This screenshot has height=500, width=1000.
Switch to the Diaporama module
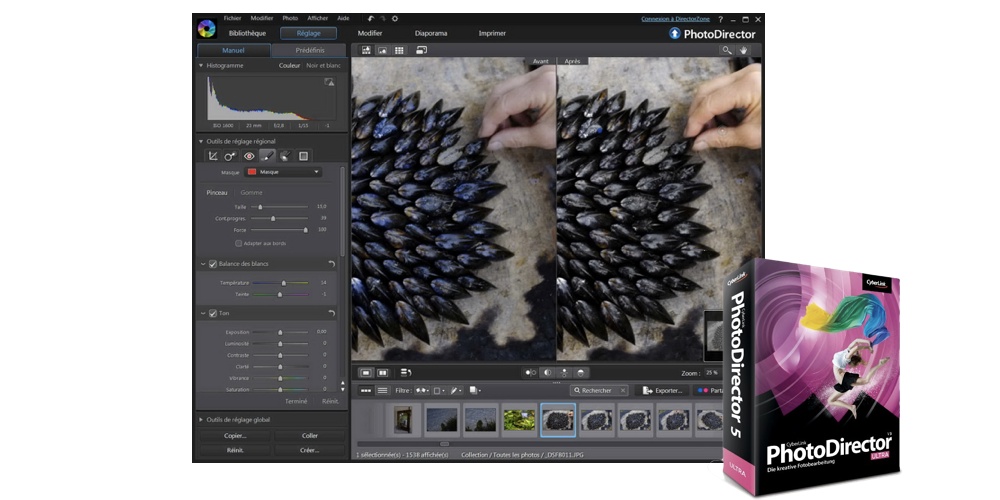[x=431, y=33]
